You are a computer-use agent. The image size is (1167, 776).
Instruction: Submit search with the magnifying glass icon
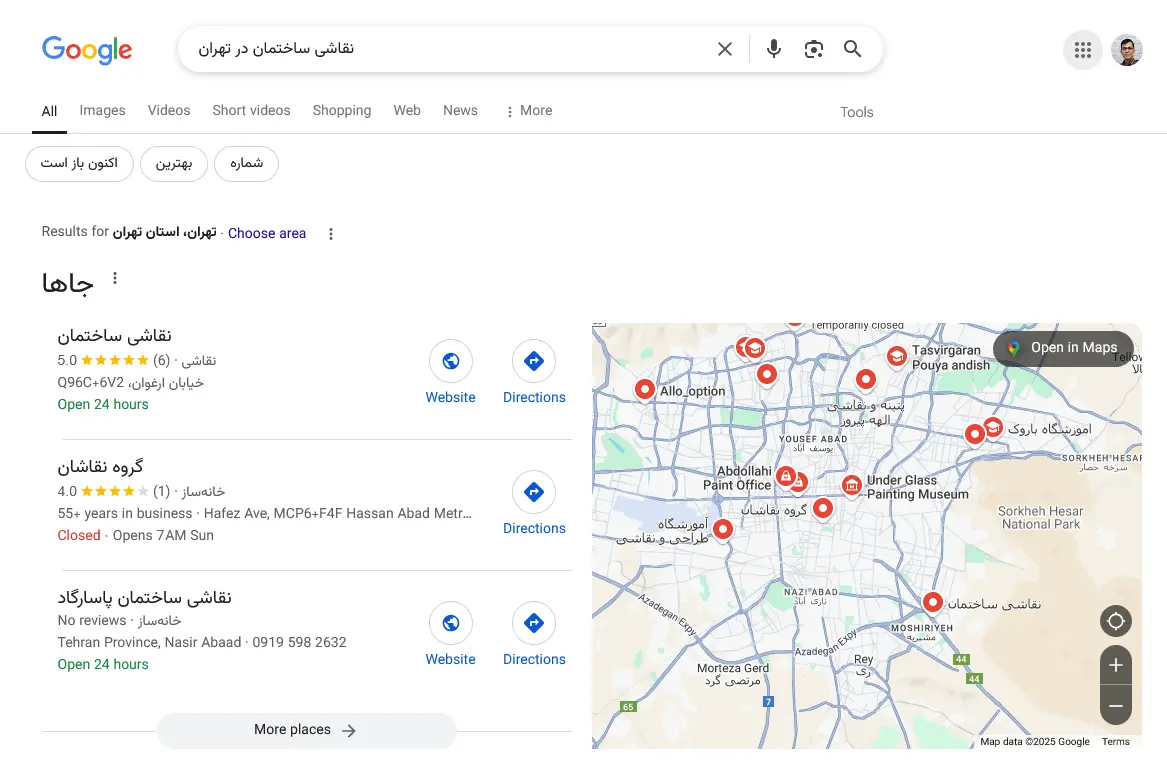pyautogui.click(x=853, y=49)
